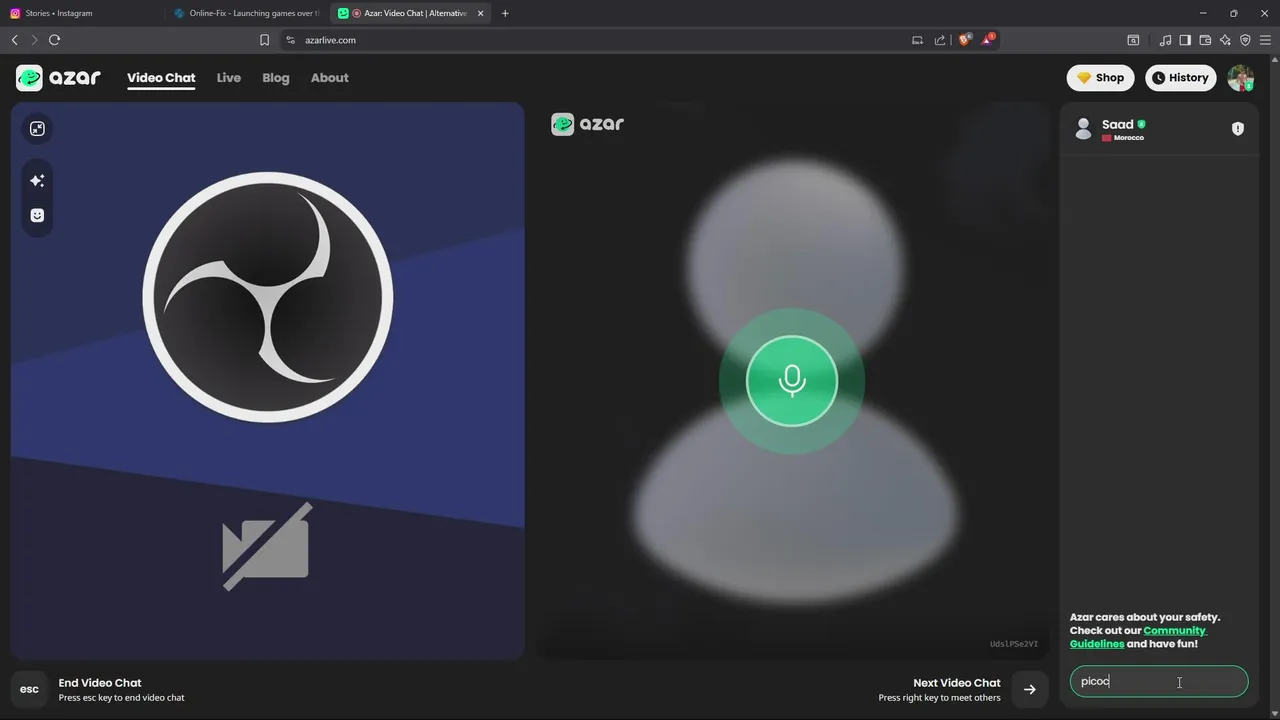Bookmark this page
This screenshot has width=1280, height=720.
pyautogui.click(x=264, y=40)
